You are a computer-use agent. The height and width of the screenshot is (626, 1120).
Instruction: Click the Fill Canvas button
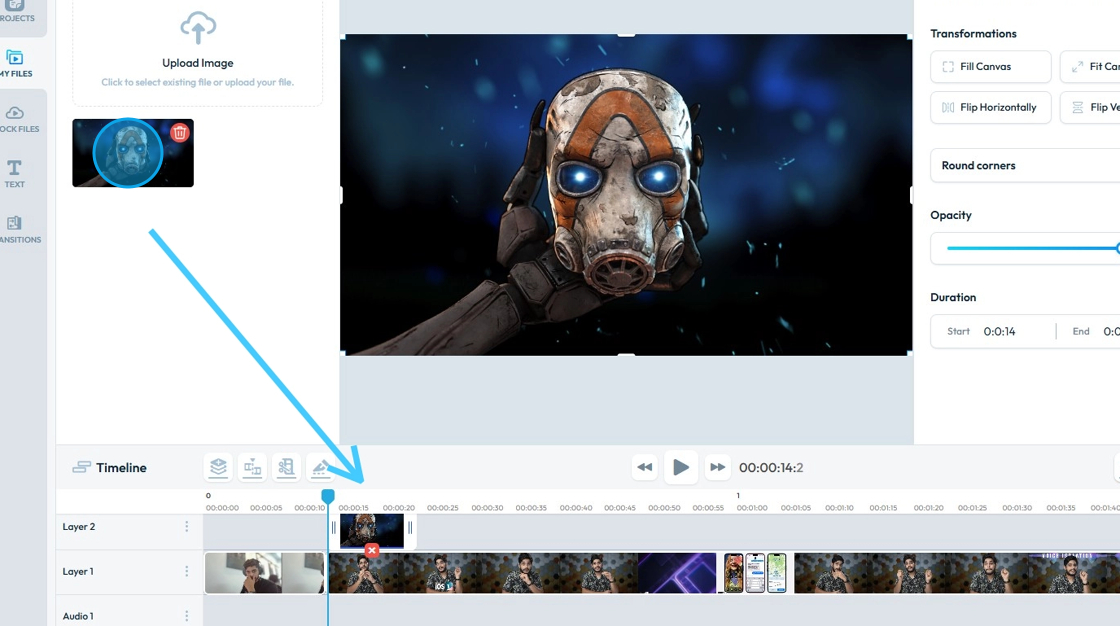(x=991, y=66)
